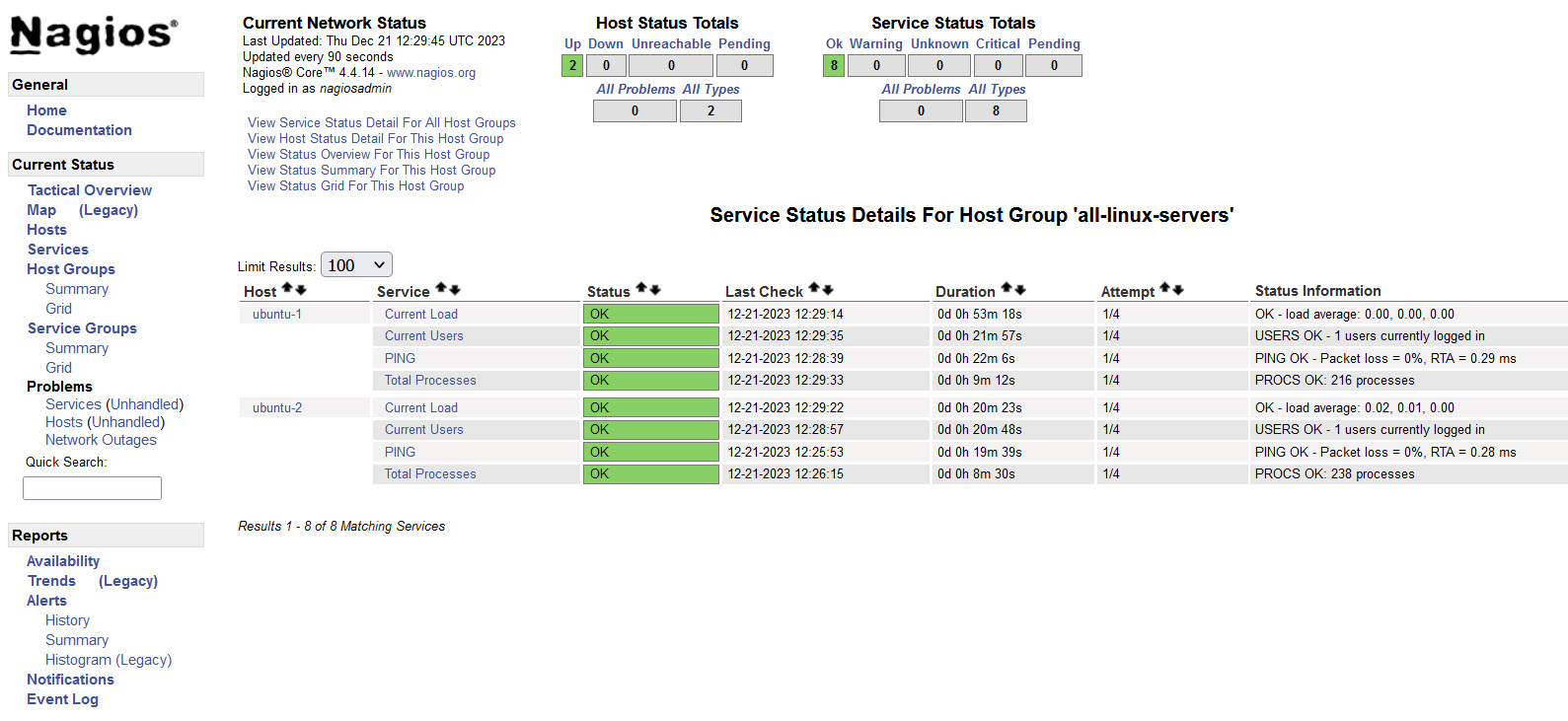Go to Event Log in Reports

(62, 699)
